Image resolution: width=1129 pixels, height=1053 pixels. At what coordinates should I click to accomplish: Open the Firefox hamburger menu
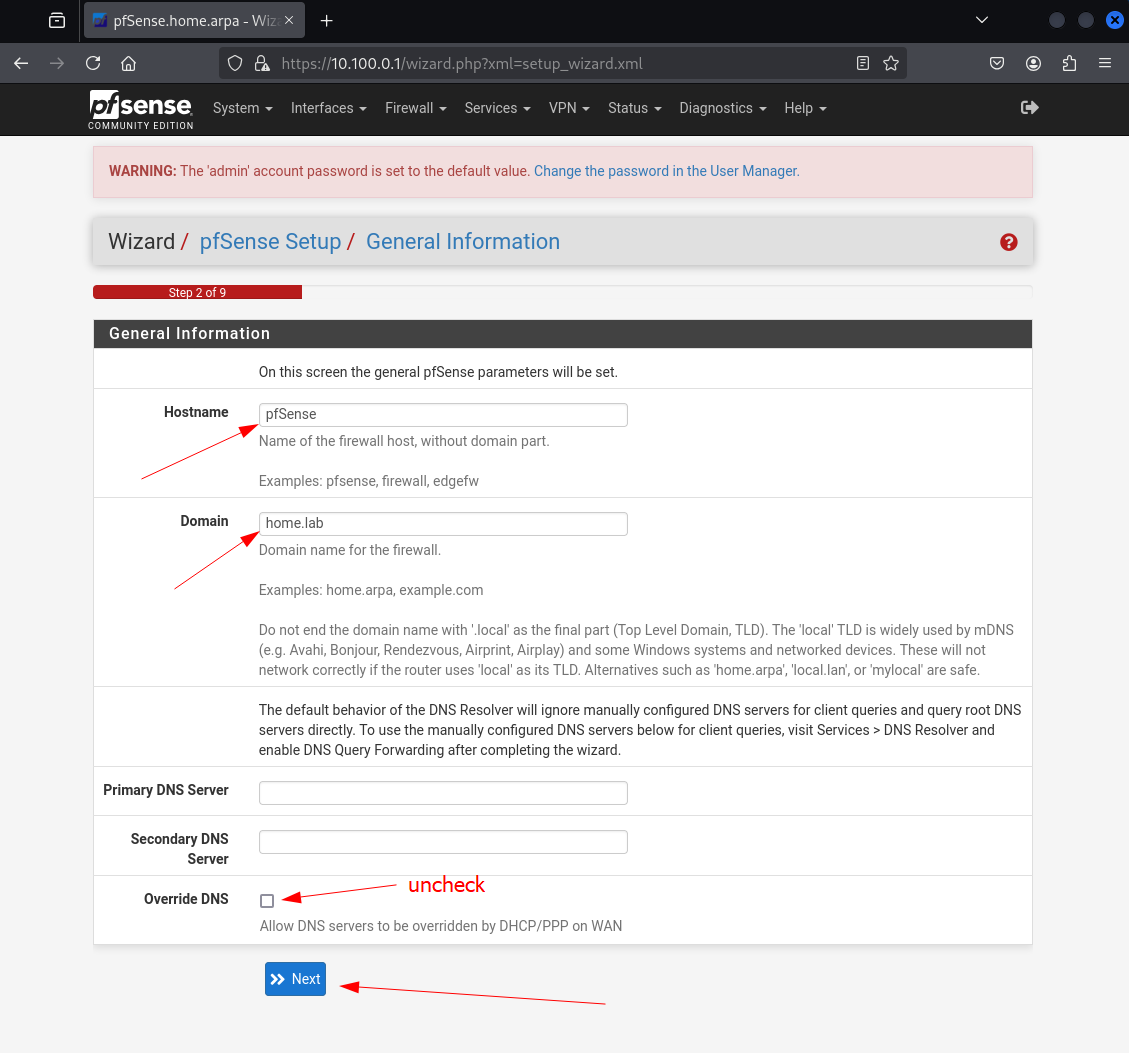coord(1105,63)
